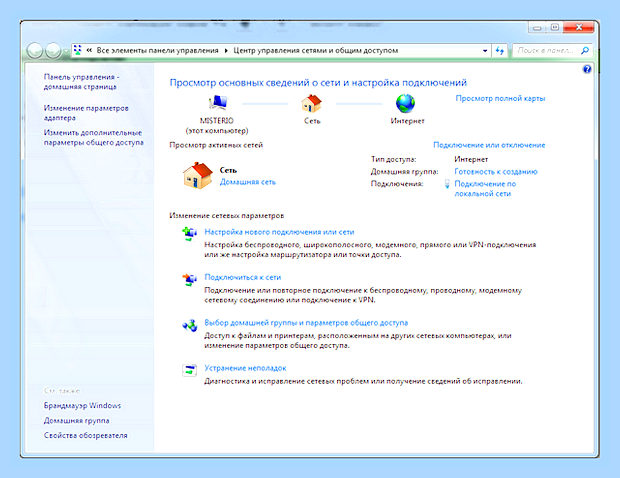The height and width of the screenshot is (478, 620).
Task: Click the Интернет label under globe
Action: (407, 121)
